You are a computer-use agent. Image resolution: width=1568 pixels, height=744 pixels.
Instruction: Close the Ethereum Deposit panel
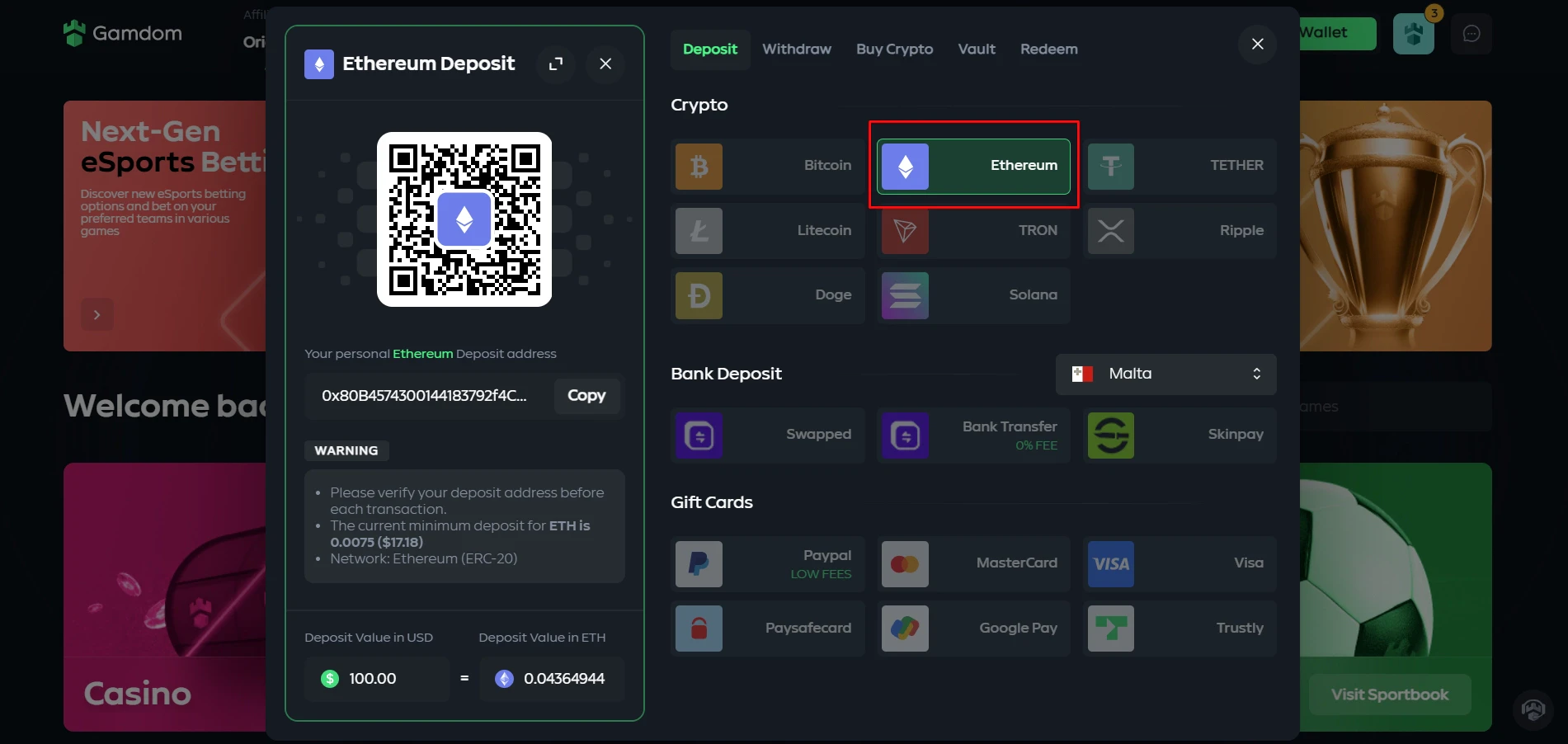(605, 64)
